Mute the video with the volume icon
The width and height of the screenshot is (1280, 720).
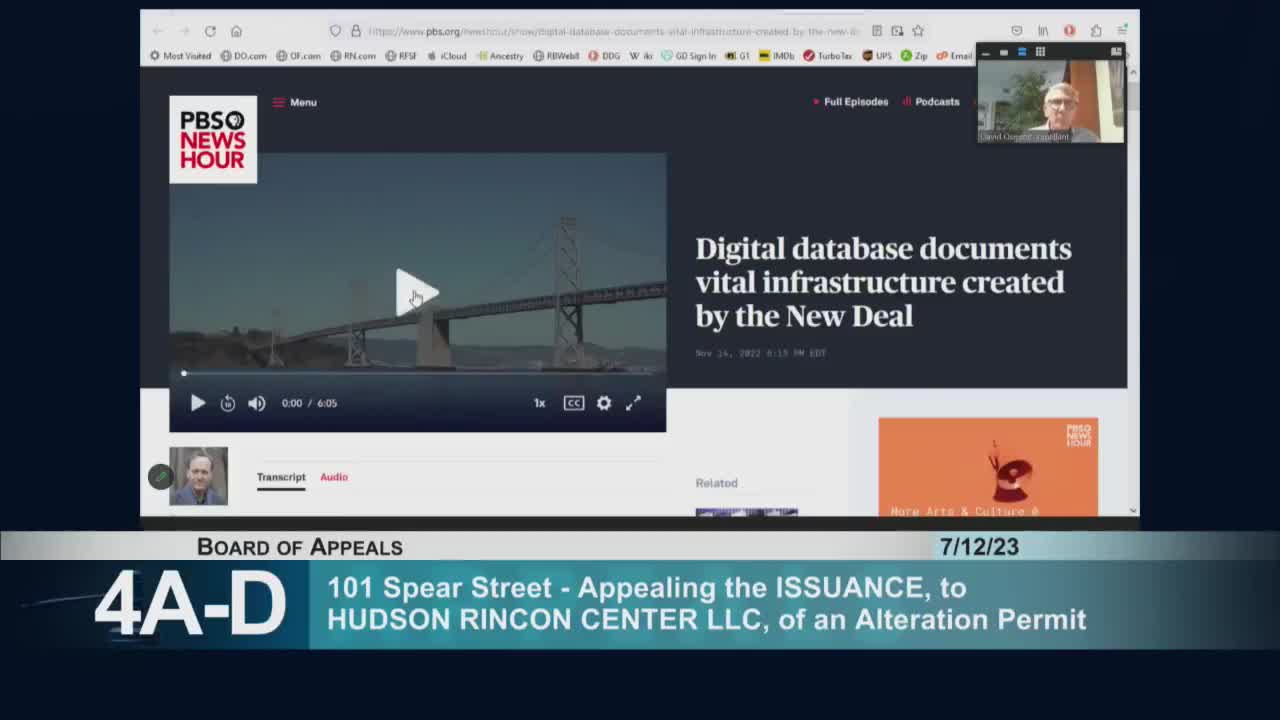click(257, 403)
